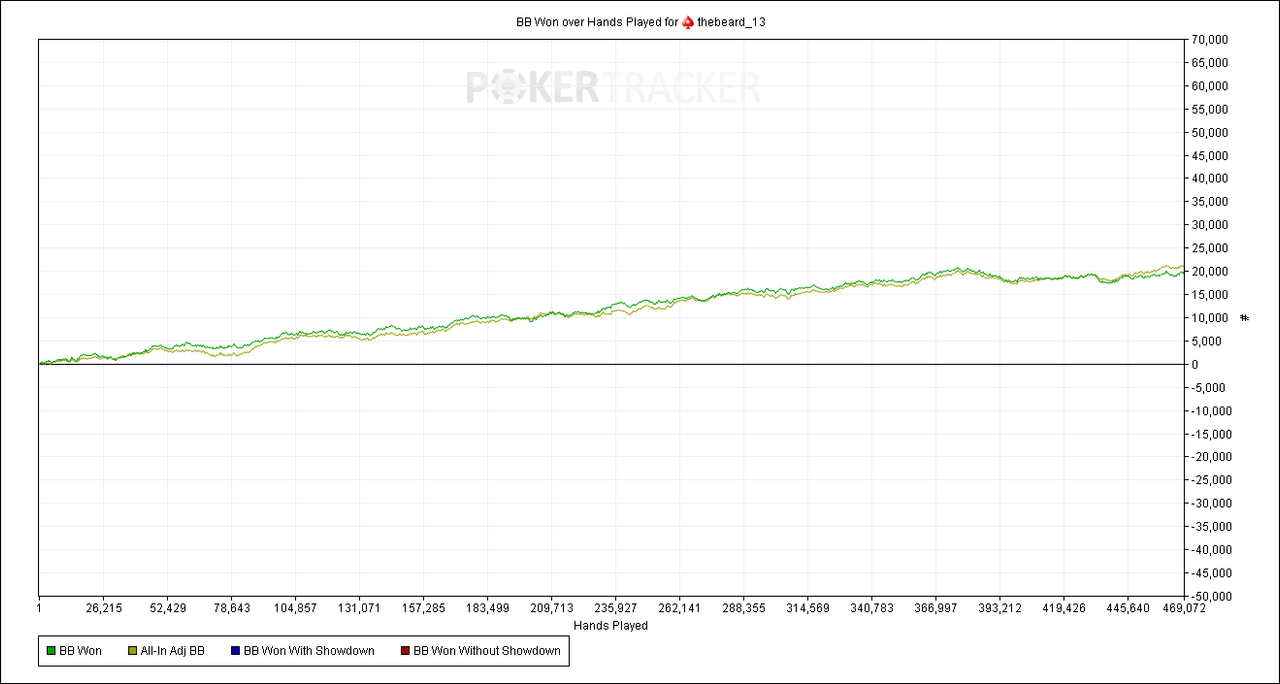
Task: Click the Hands Played axis label
Action: click(x=610, y=626)
